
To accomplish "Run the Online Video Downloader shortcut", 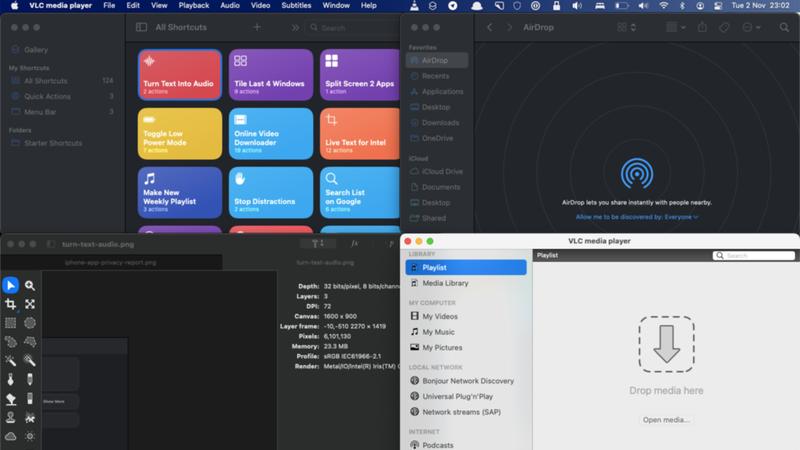I will click(270, 134).
